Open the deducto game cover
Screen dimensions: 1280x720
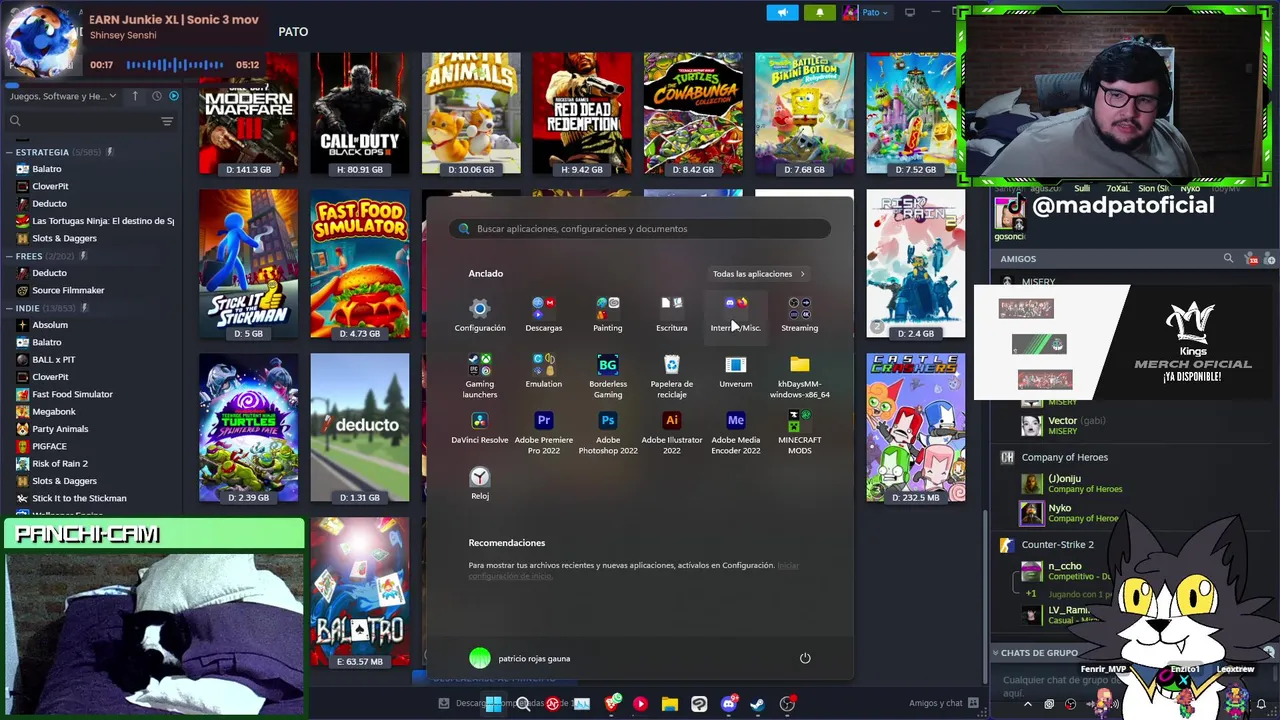359,427
